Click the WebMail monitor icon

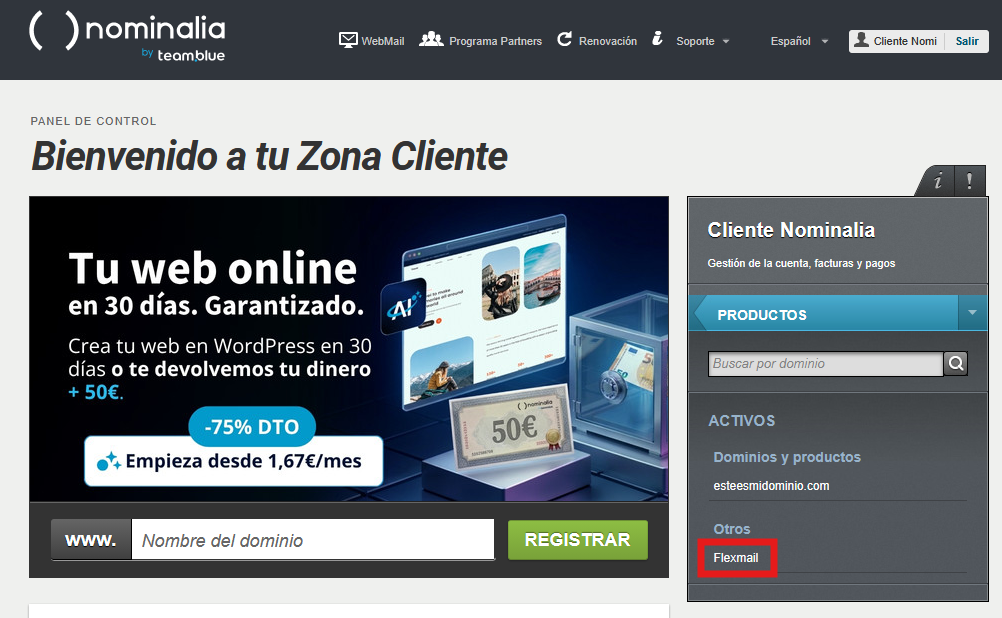pos(348,40)
